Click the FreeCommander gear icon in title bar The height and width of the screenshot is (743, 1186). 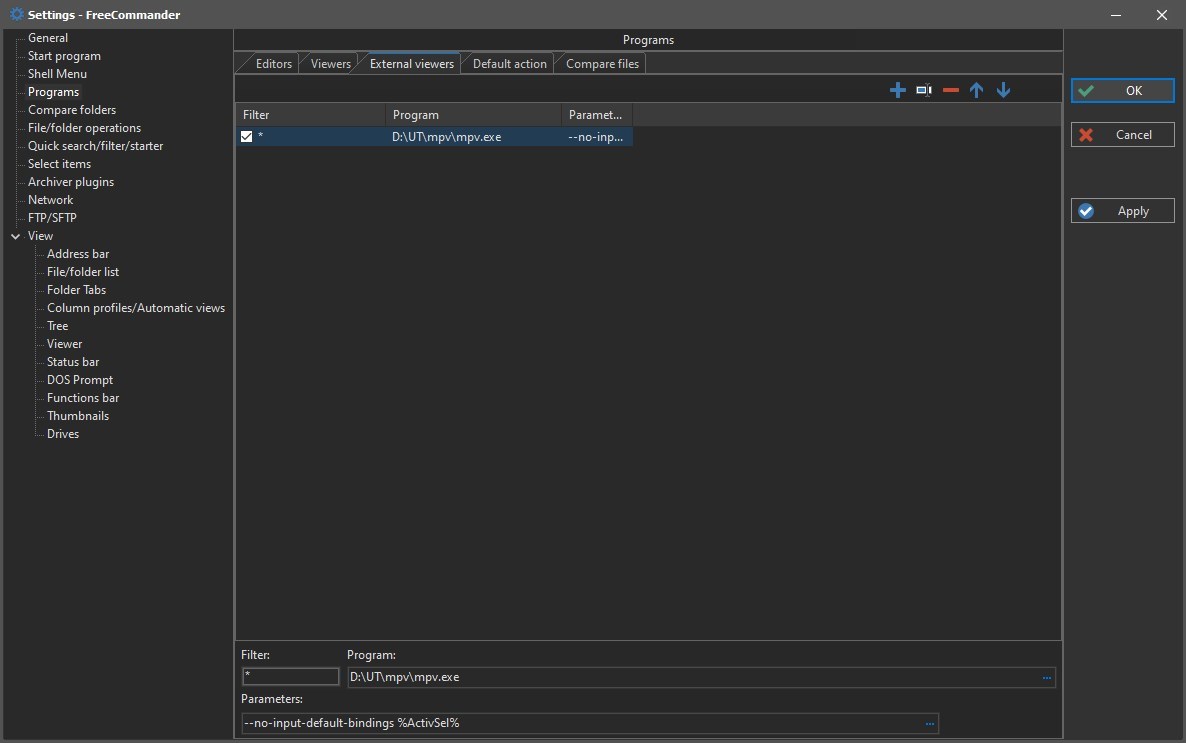(17, 14)
